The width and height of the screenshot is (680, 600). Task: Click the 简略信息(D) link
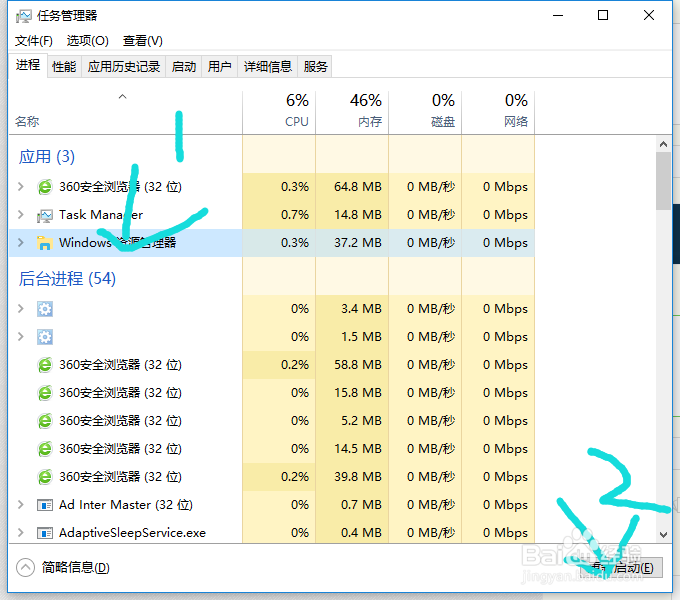75,567
